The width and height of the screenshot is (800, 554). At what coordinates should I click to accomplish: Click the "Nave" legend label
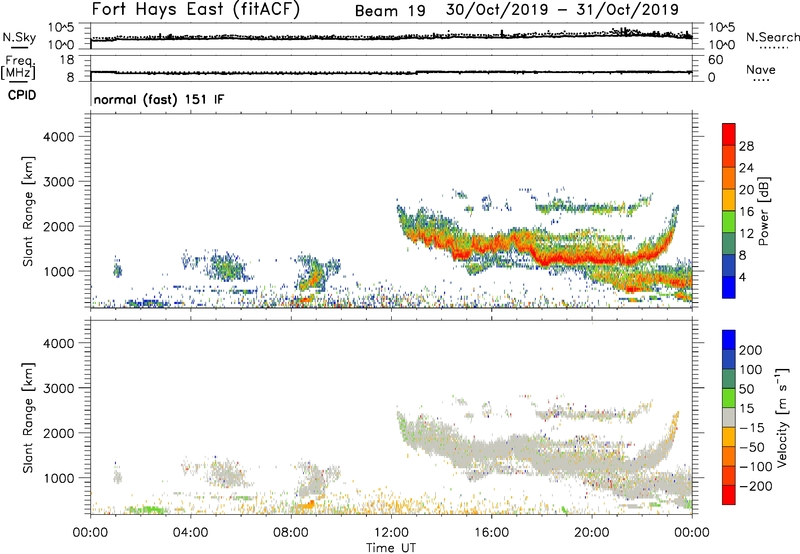[761, 69]
